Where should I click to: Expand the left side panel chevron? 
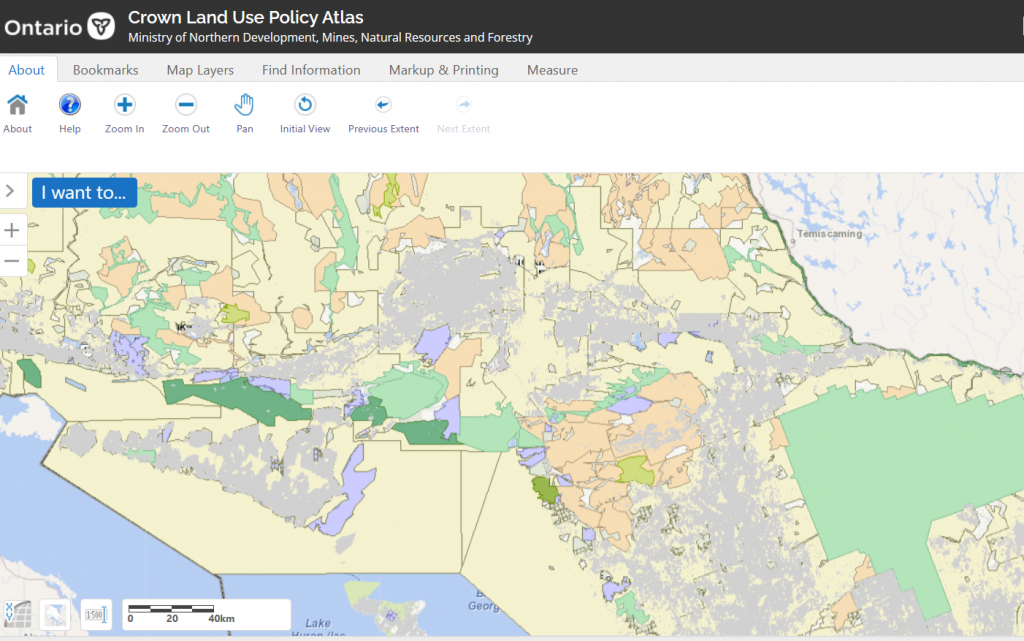click(10, 190)
